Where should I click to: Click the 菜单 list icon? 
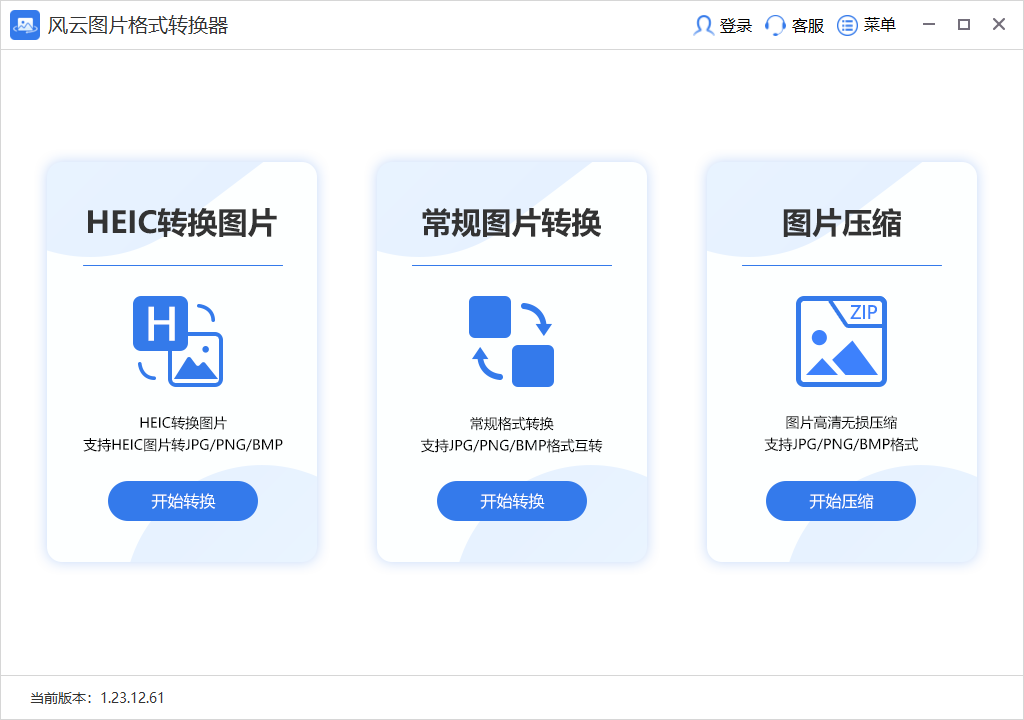pyautogui.click(x=845, y=25)
